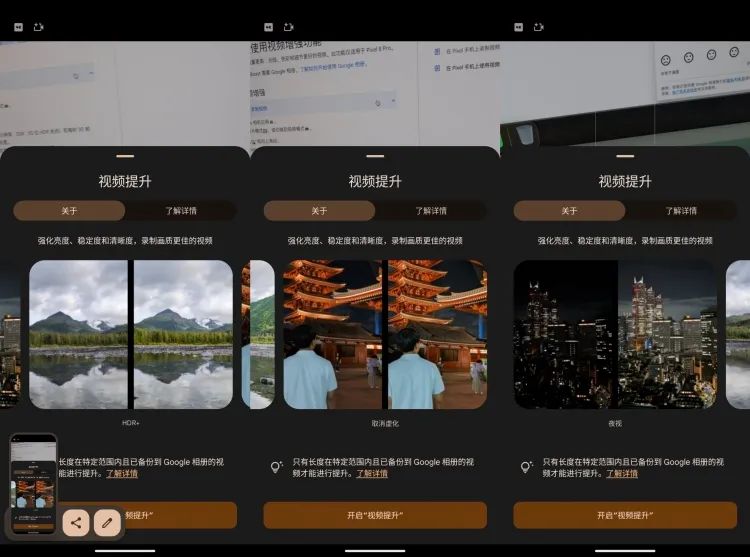Screen dimensions: 750x557
Task: Tap the 视频提升 title in the 取消虚化 screen
Action: (375, 181)
